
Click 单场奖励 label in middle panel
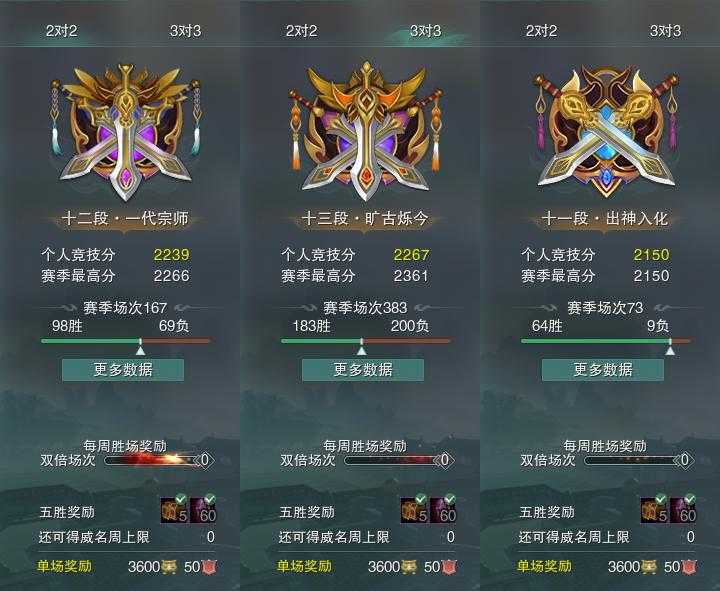[x=304, y=567]
